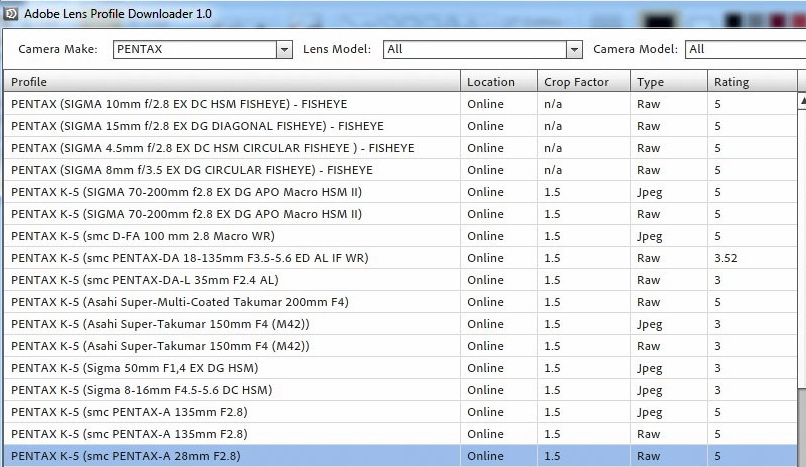Open the Camera Make dropdown arrow
This screenshot has width=806, height=467.
coord(284,50)
